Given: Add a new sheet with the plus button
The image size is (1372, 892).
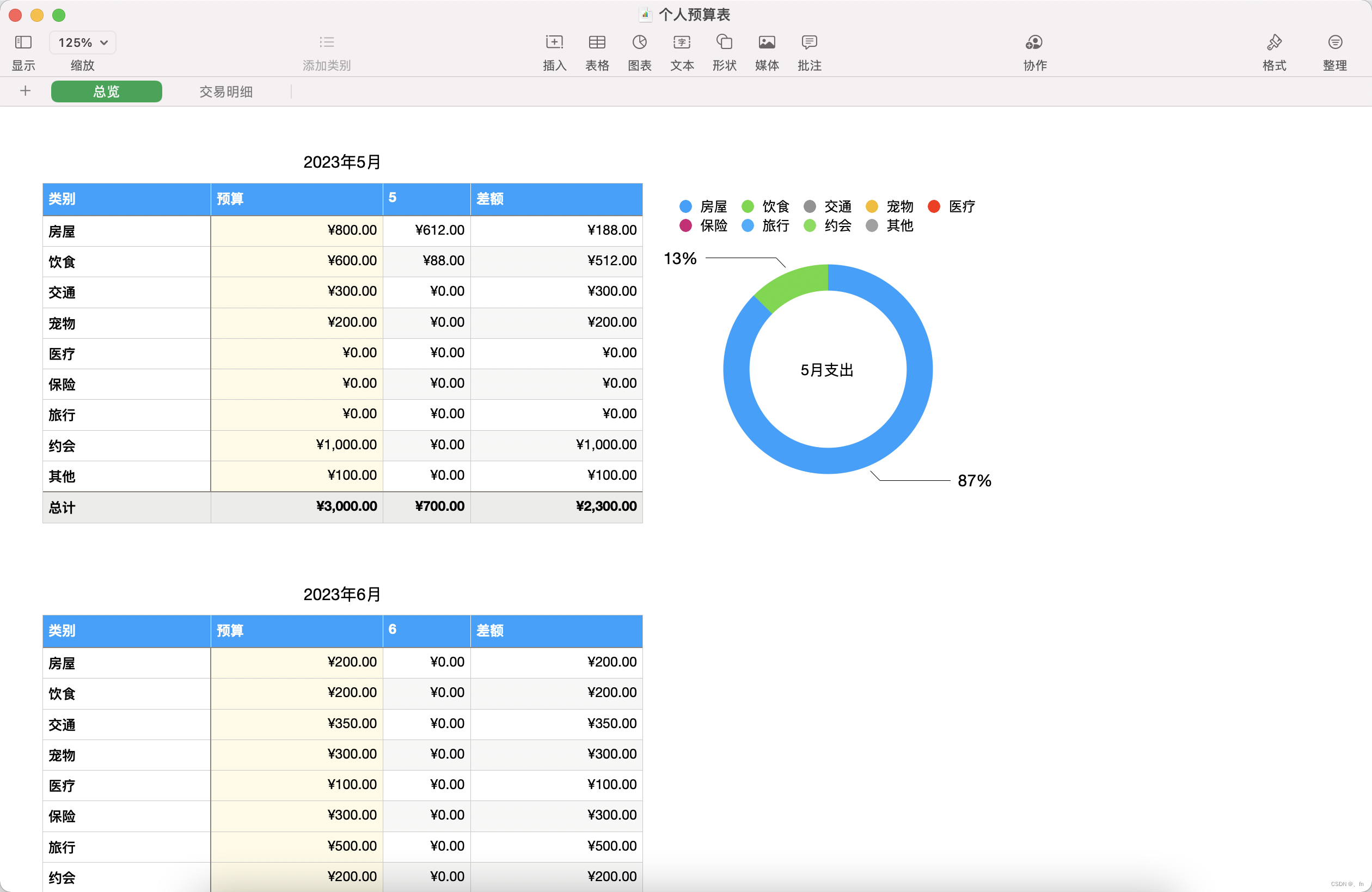Looking at the screenshot, I should tap(26, 91).
